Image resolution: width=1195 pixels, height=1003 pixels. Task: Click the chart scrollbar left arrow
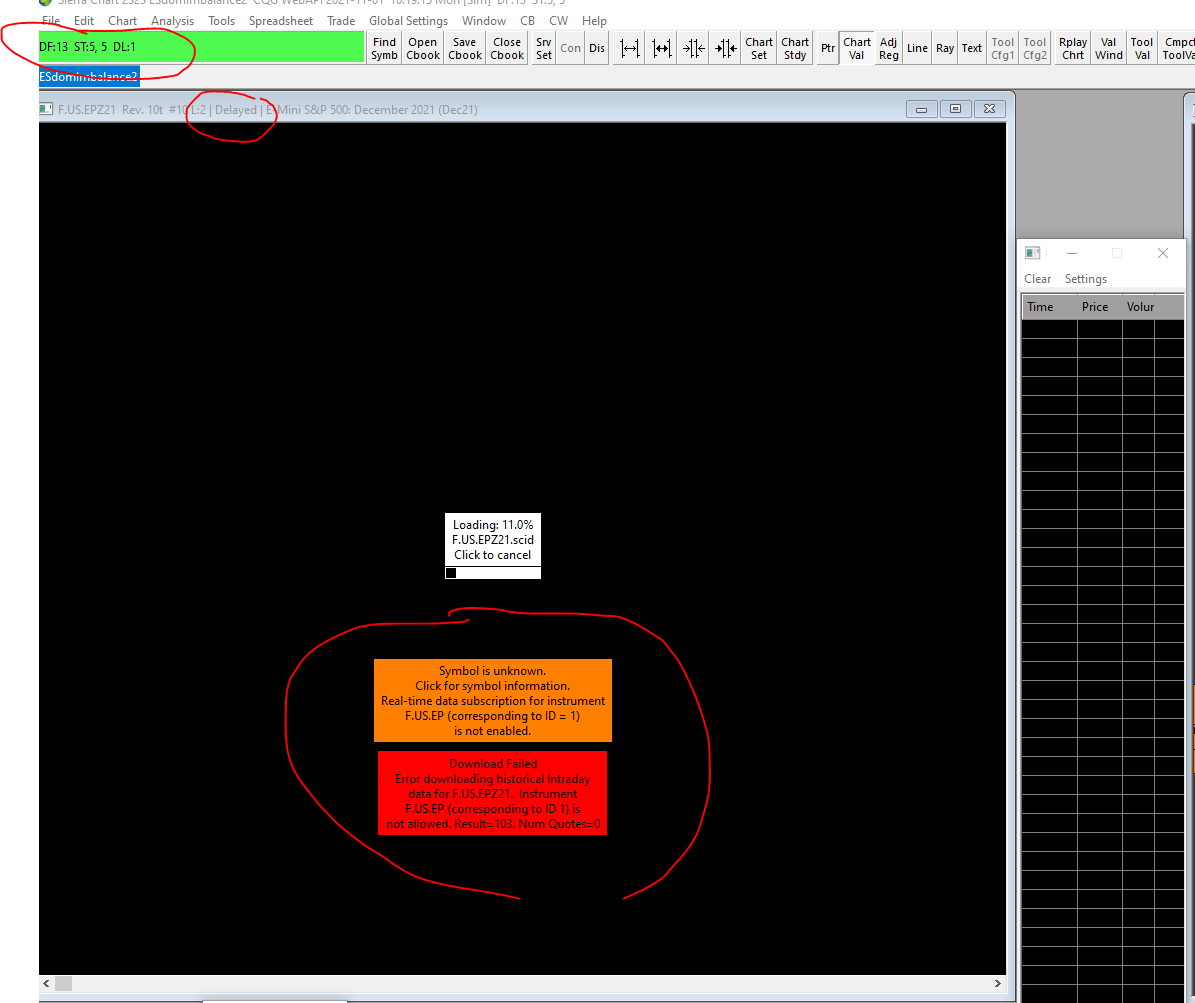coord(46,983)
